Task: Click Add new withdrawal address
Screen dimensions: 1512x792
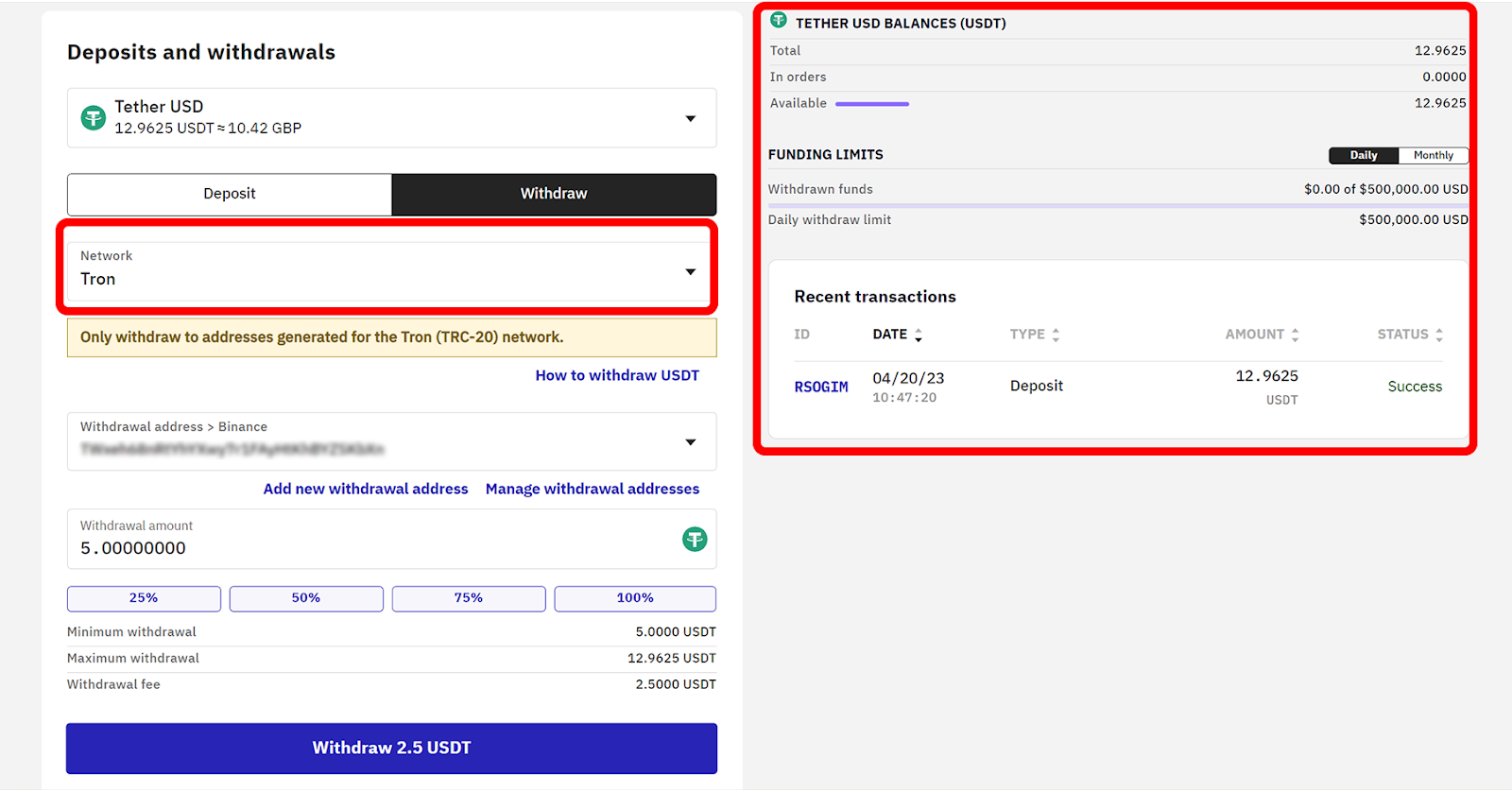Action: [x=366, y=489]
